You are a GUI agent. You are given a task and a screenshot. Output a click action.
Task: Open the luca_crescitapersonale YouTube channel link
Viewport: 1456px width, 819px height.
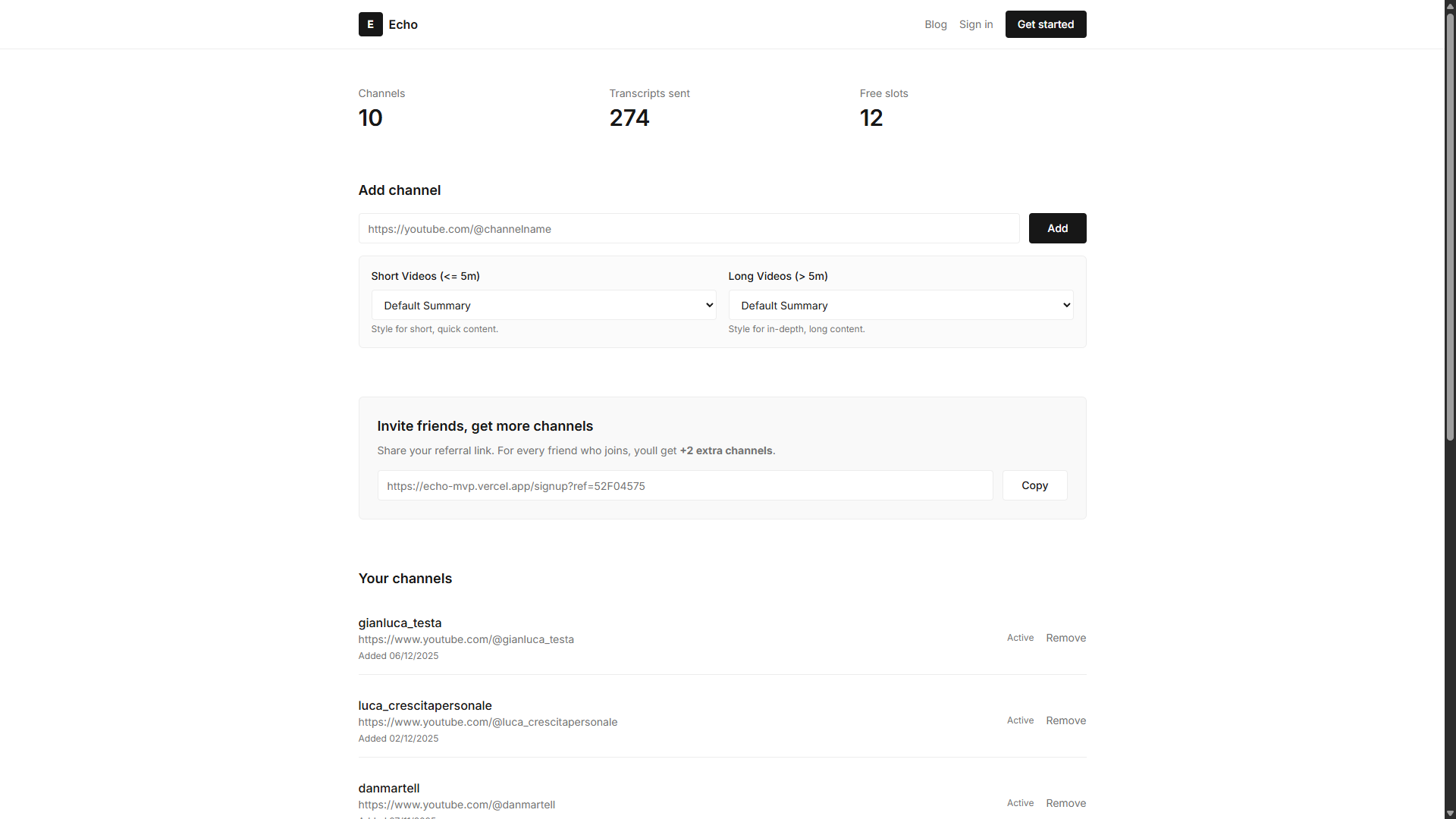(x=488, y=722)
